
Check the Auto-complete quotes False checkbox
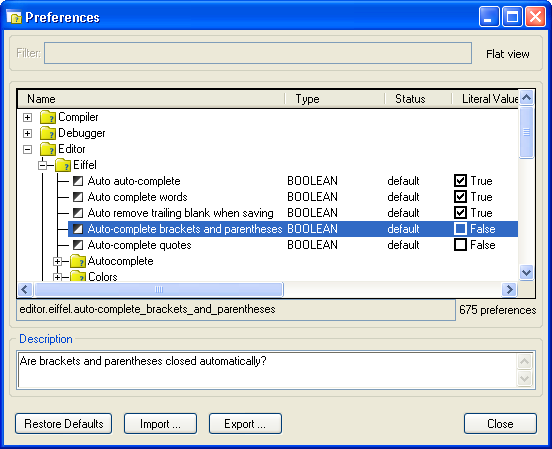click(x=460, y=245)
